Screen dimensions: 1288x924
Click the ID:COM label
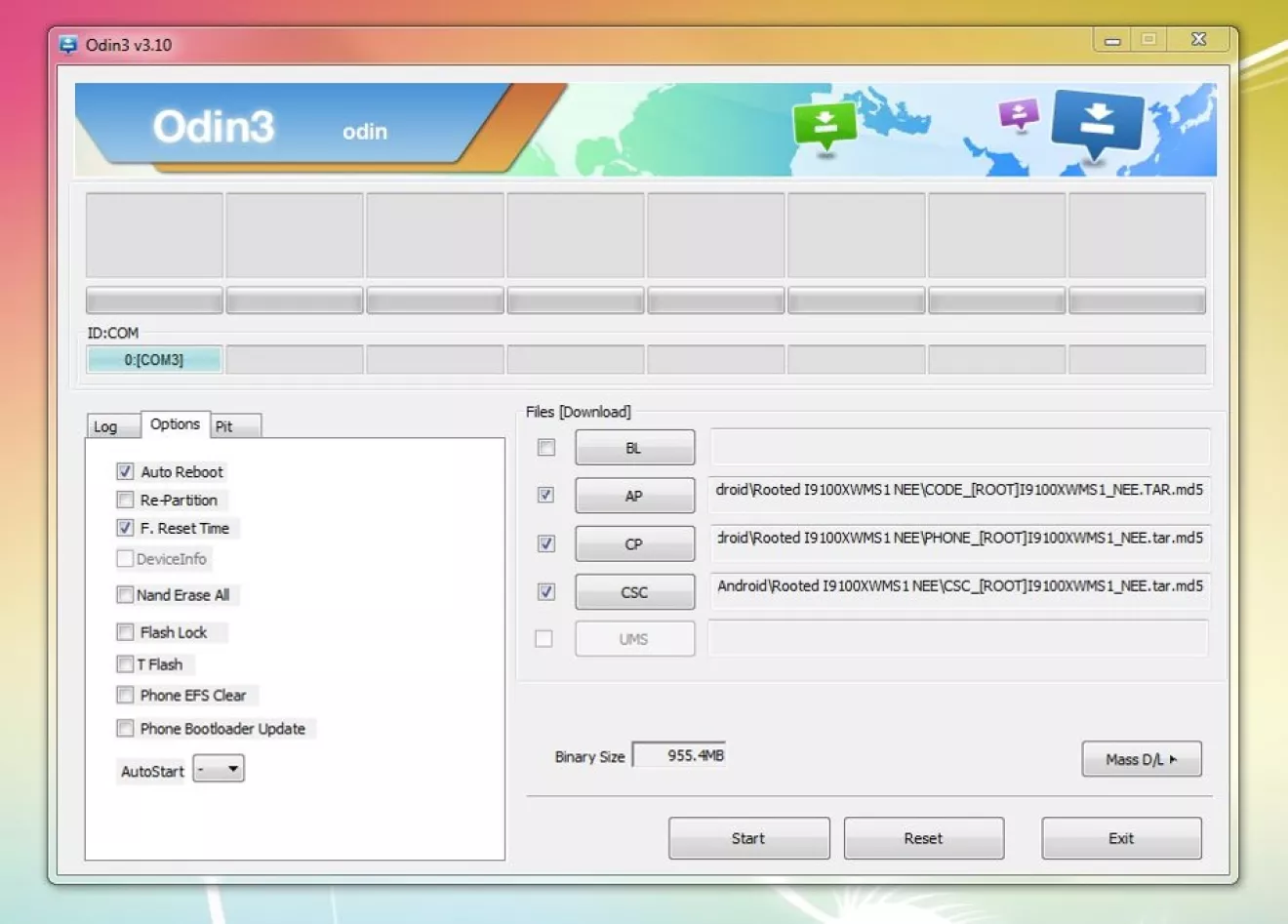pyautogui.click(x=113, y=333)
